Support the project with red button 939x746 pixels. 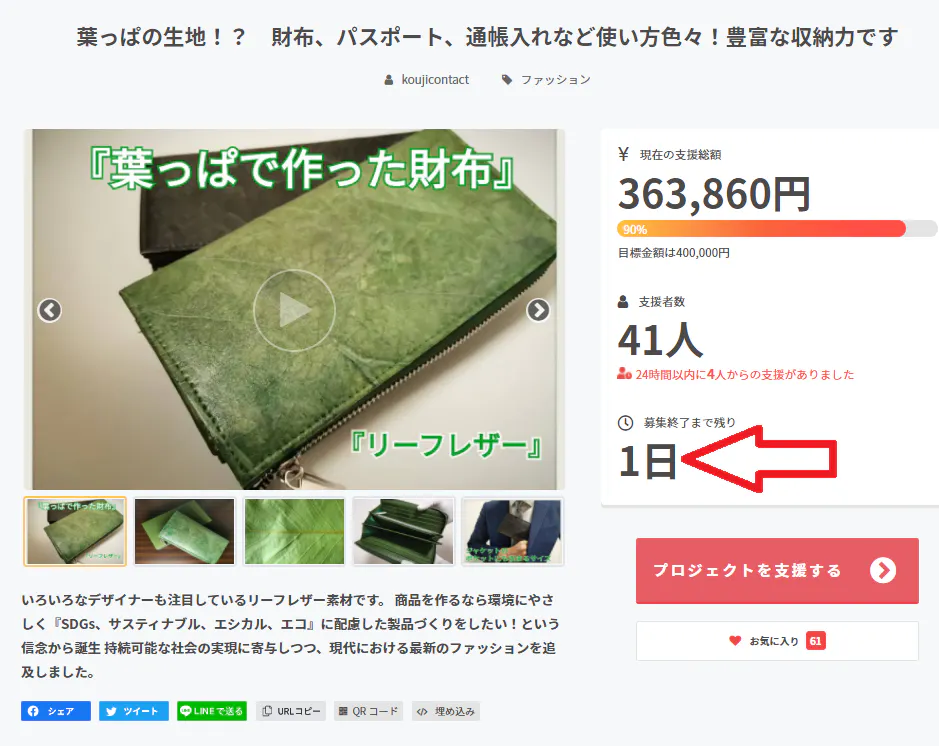(777, 571)
